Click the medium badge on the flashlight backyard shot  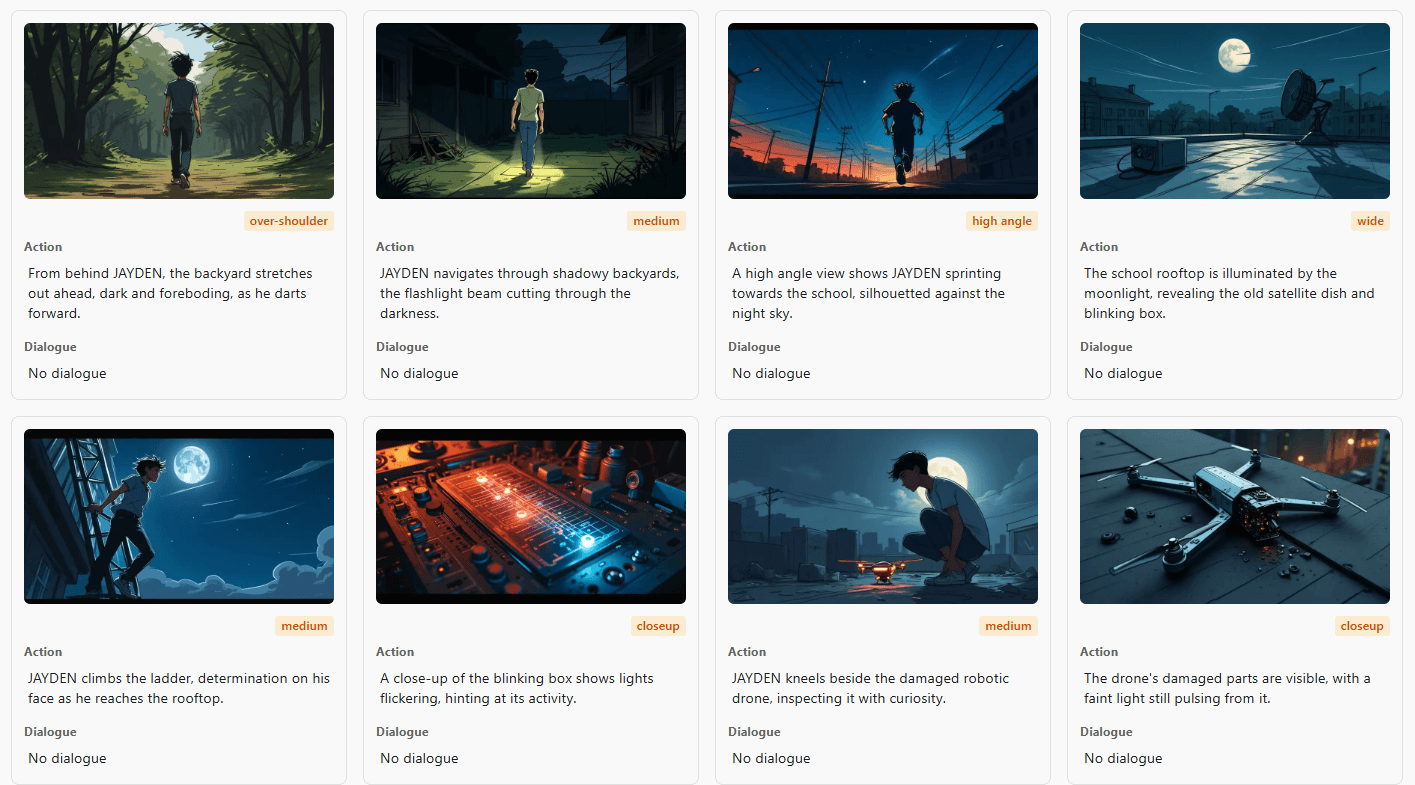(x=657, y=220)
